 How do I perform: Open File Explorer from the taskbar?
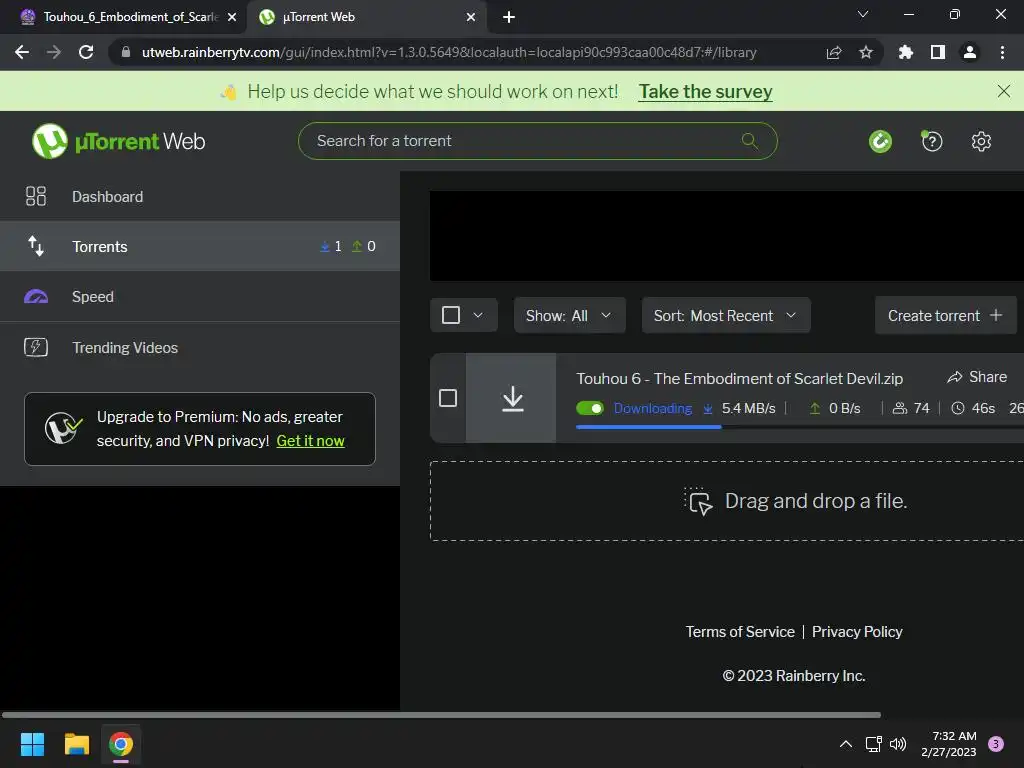(76, 744)
